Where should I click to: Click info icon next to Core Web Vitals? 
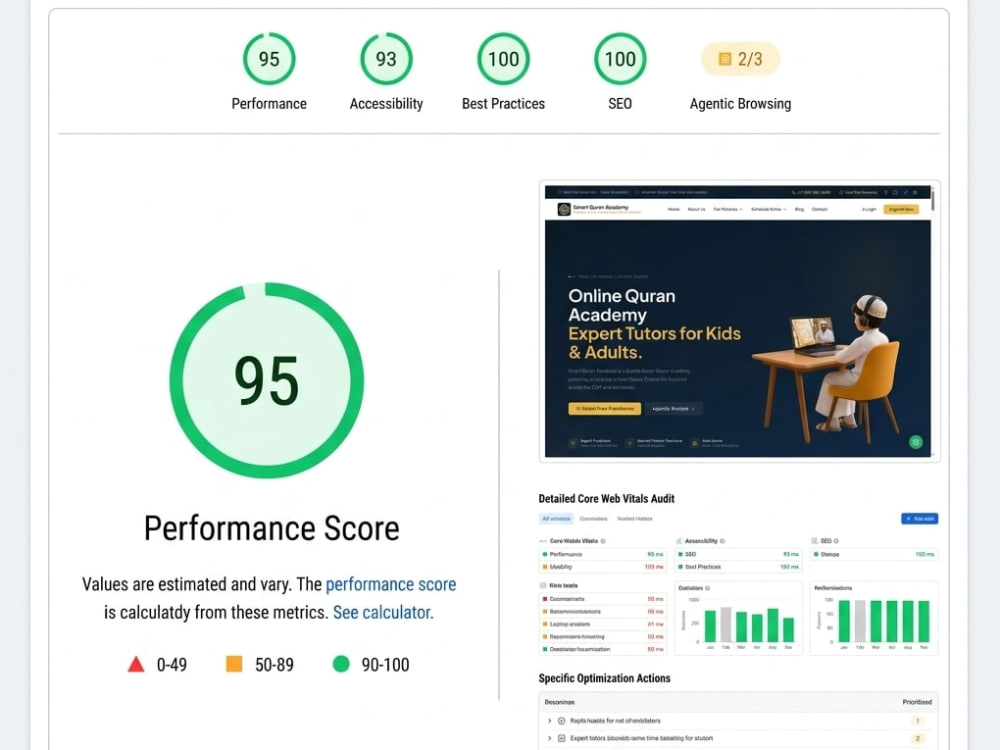(603, 541)
